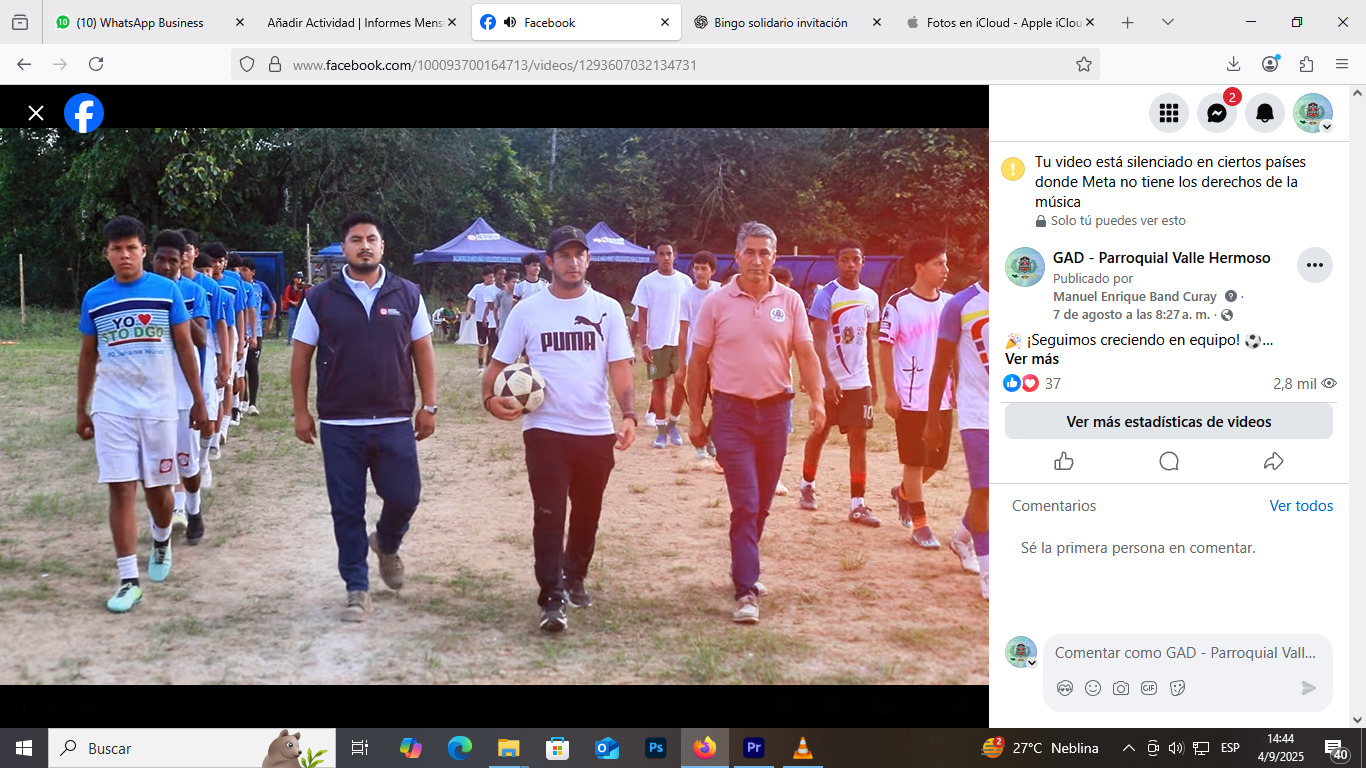Open the post's three-dot options menu

1314,265
